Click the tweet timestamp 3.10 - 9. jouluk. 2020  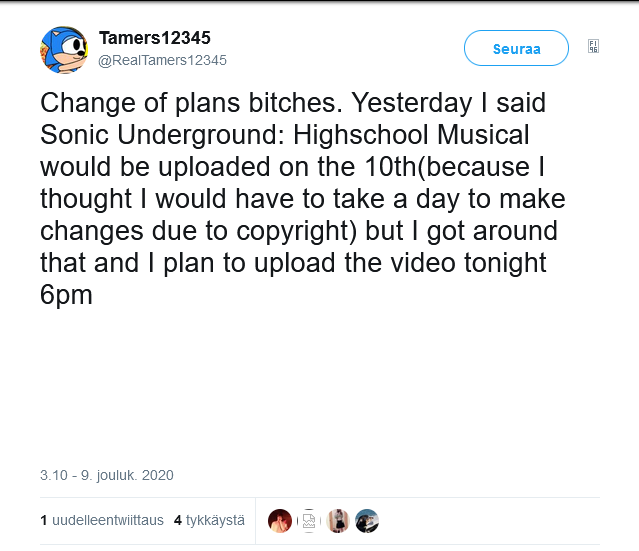(x=107, y=475)
